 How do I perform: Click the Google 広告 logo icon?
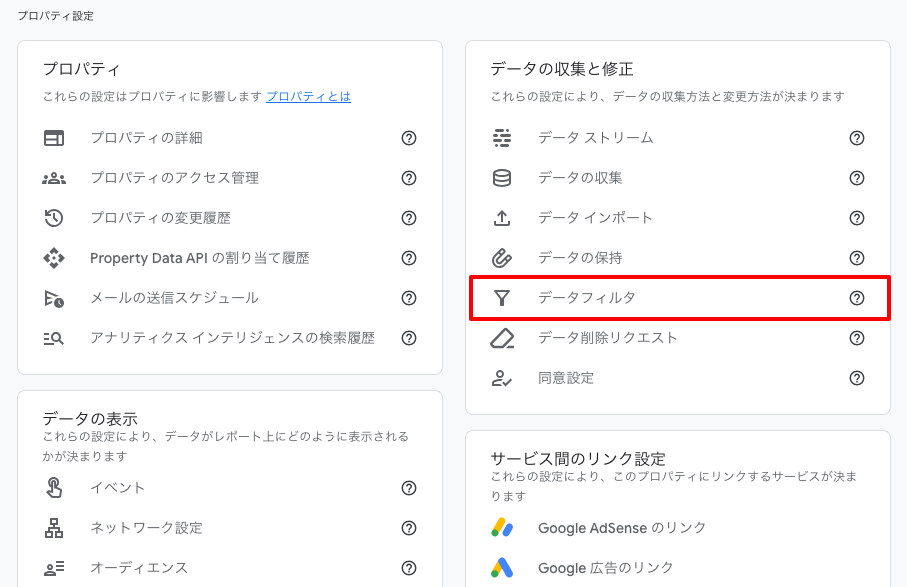tap(502, 568)
